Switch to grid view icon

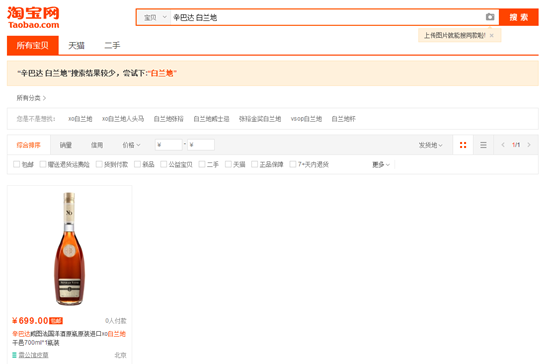click(463, 145)
